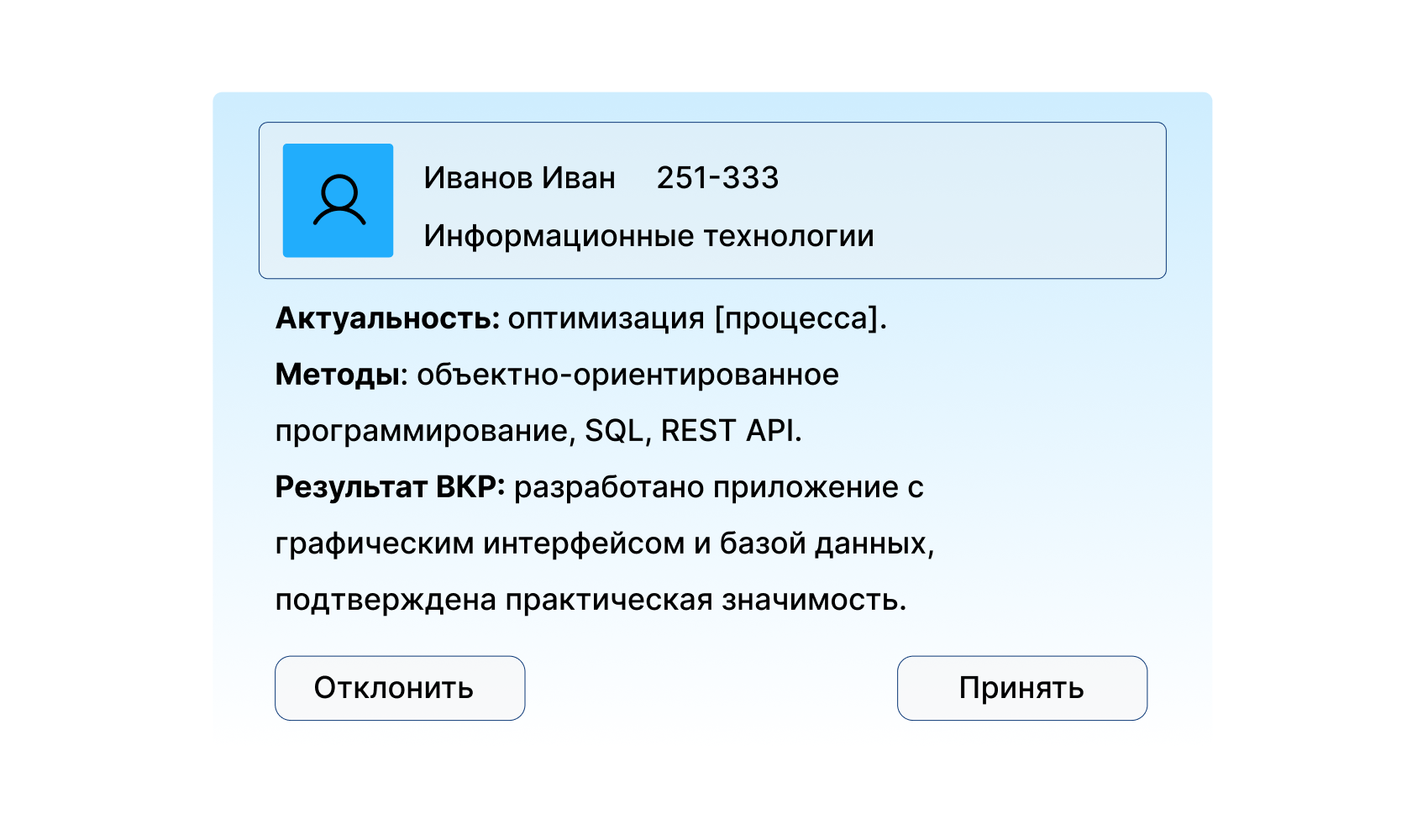Click the group number 251-333
This screenshot has height=840, width=1428.
coord(718,177)
